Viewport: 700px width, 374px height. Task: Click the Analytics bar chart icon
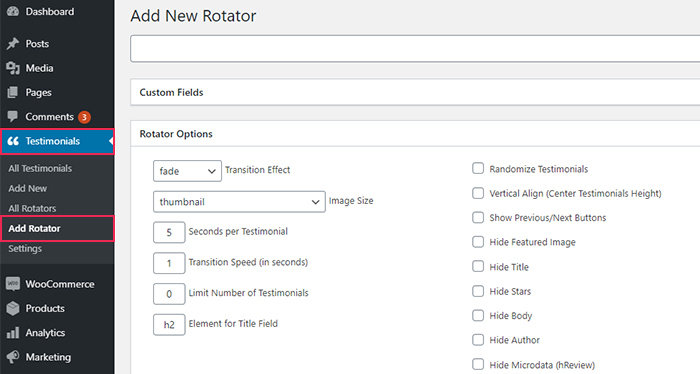[13, 332]
